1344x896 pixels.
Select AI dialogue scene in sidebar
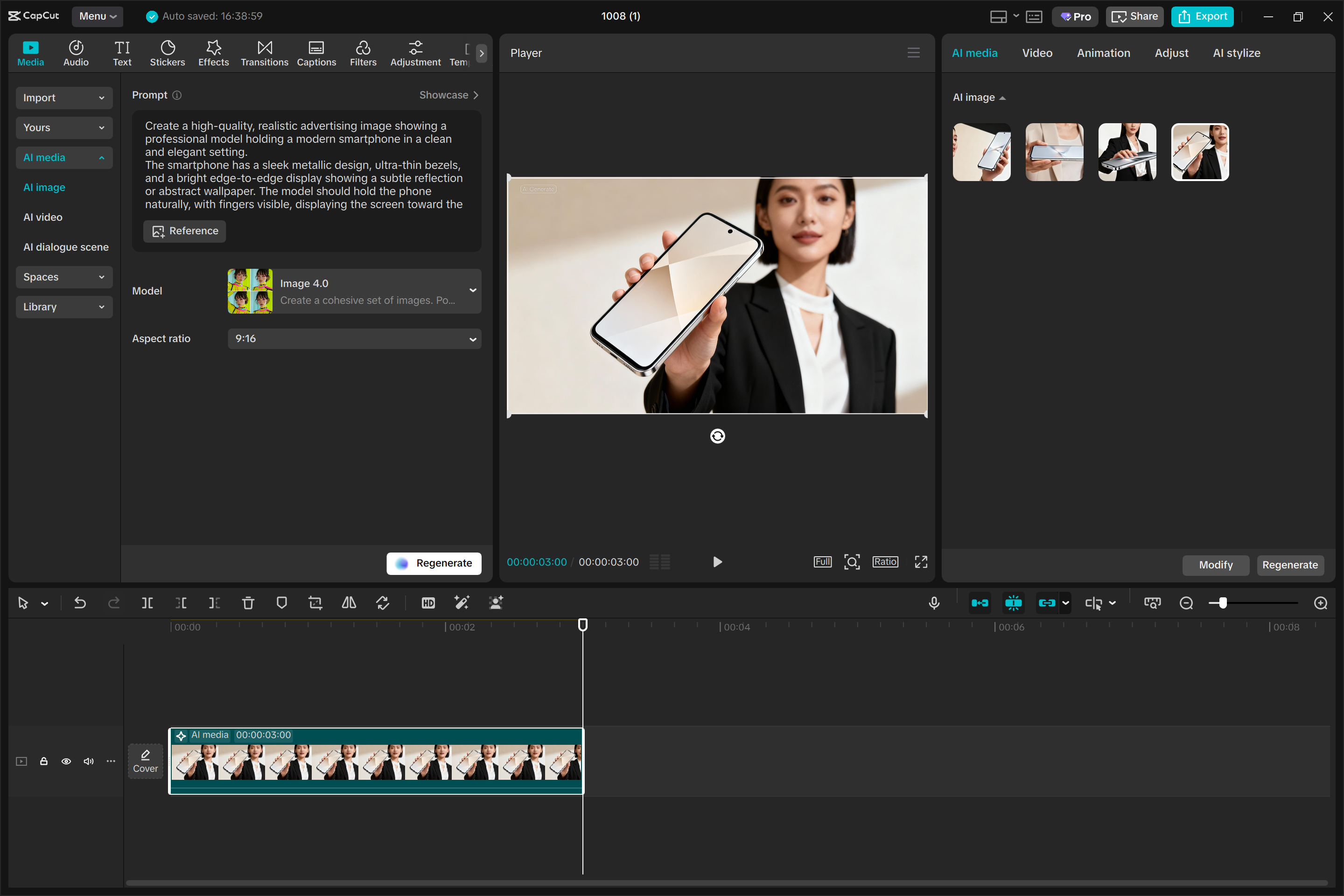pos(66,247)
